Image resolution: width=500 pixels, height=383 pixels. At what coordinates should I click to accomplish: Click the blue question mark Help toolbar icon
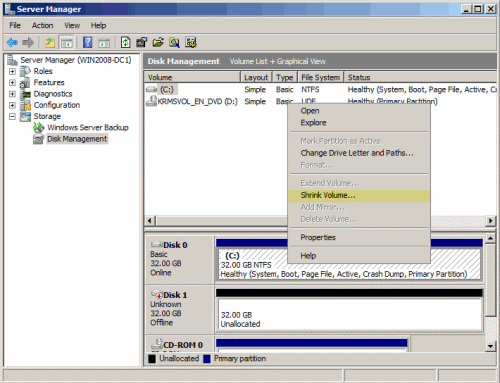point(87,42)
